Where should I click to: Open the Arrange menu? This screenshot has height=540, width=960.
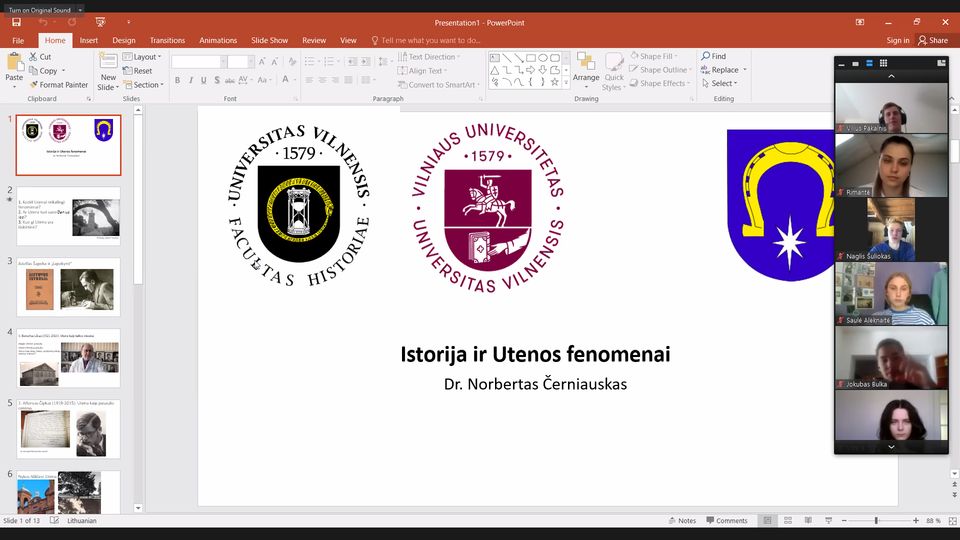[586, 69]
